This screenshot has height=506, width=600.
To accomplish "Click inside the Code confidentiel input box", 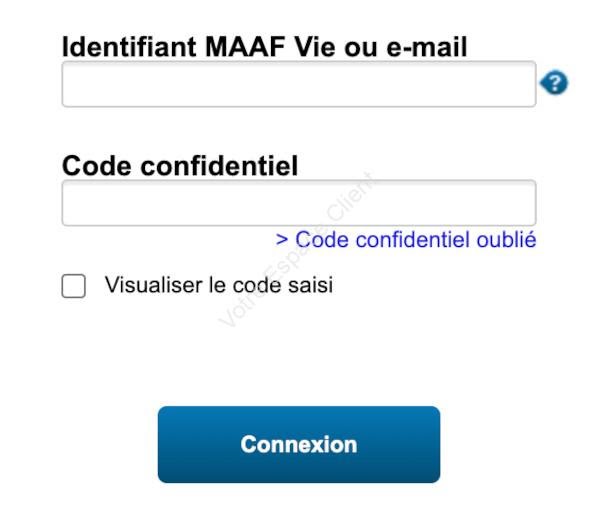I will [299, 203].
